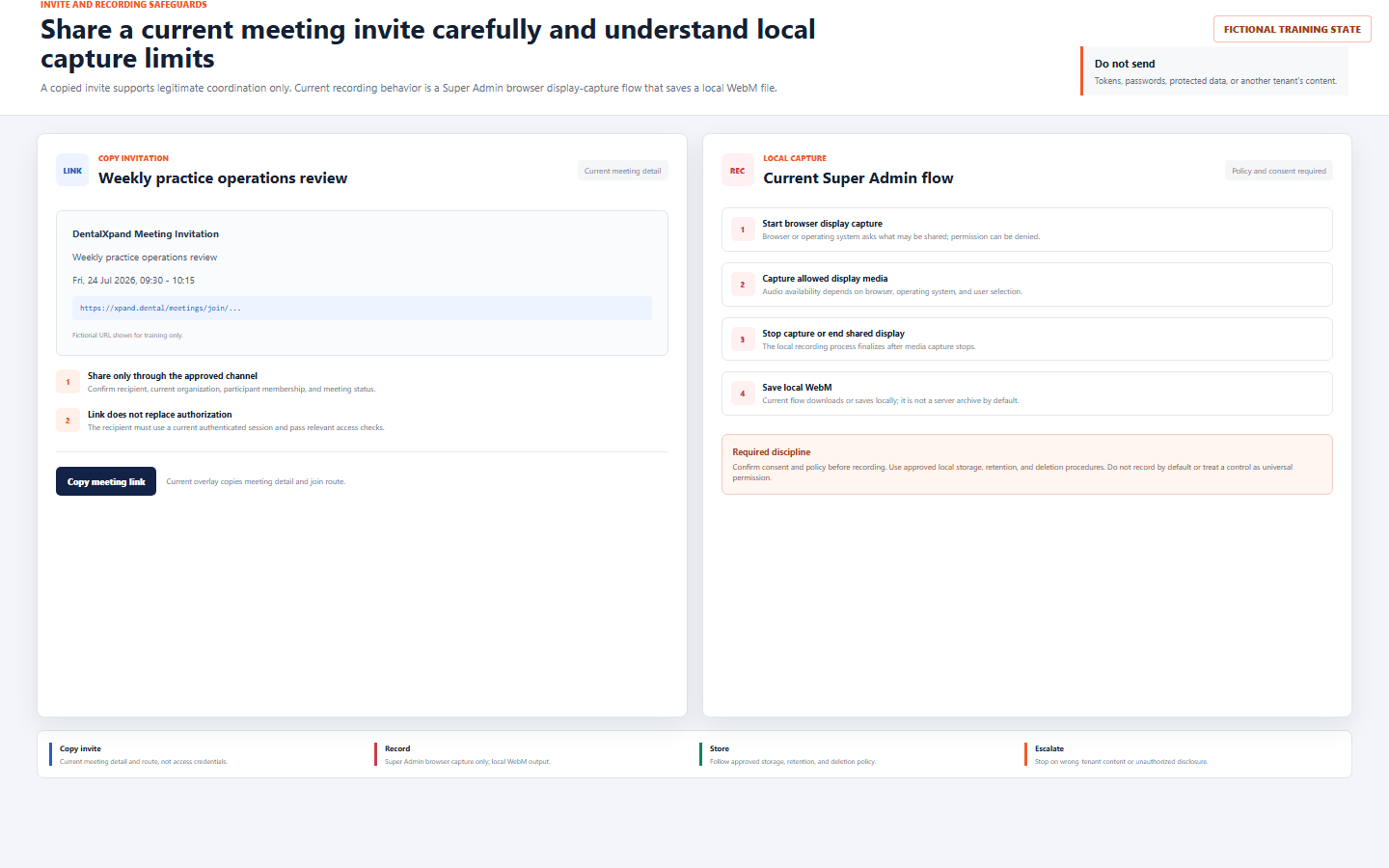This screenshot has height=868, width=1389.
Task: Click 'Link does not replace authorization' text
Action: tap(160, 415)
